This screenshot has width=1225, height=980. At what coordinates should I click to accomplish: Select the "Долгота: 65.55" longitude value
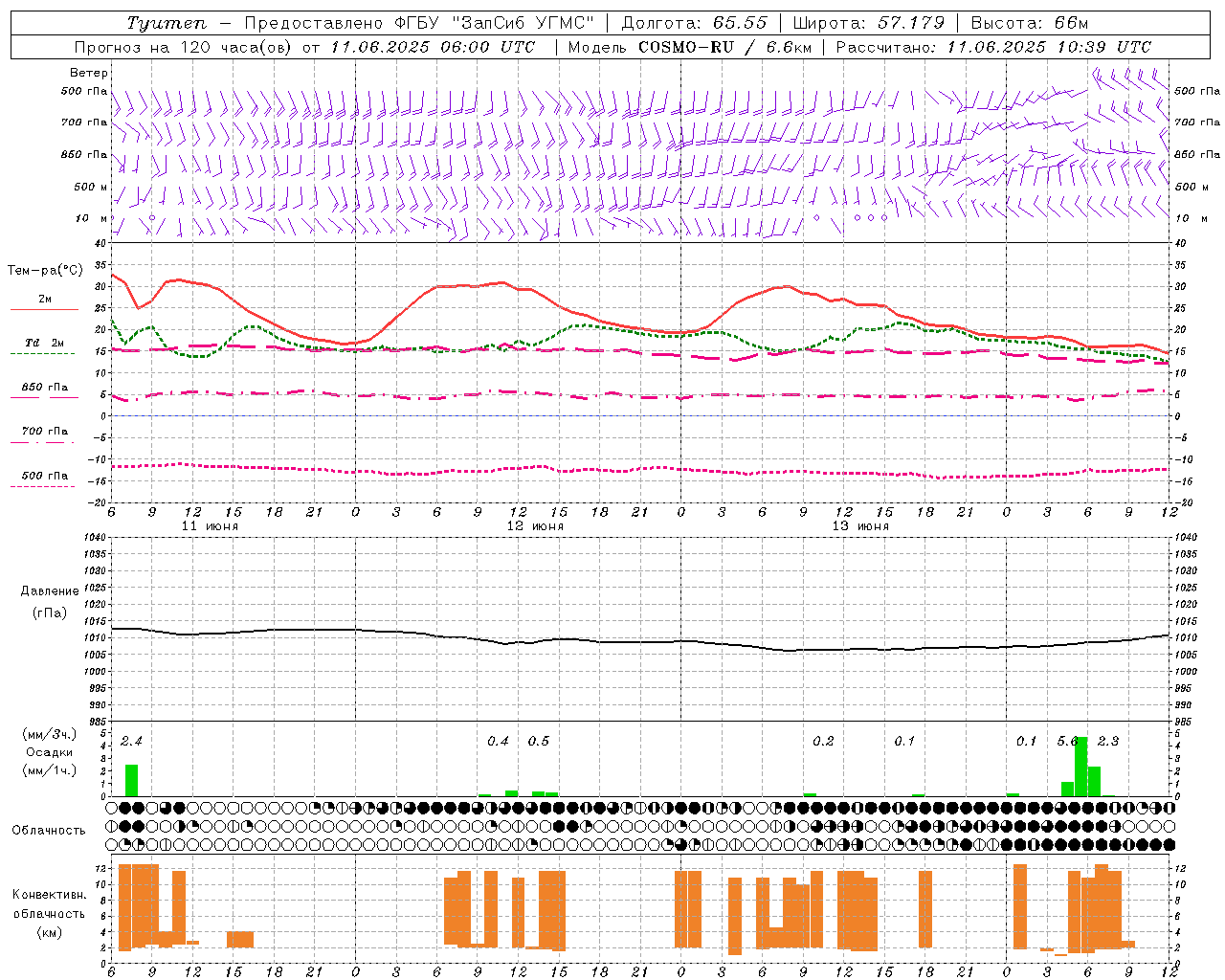694,23
